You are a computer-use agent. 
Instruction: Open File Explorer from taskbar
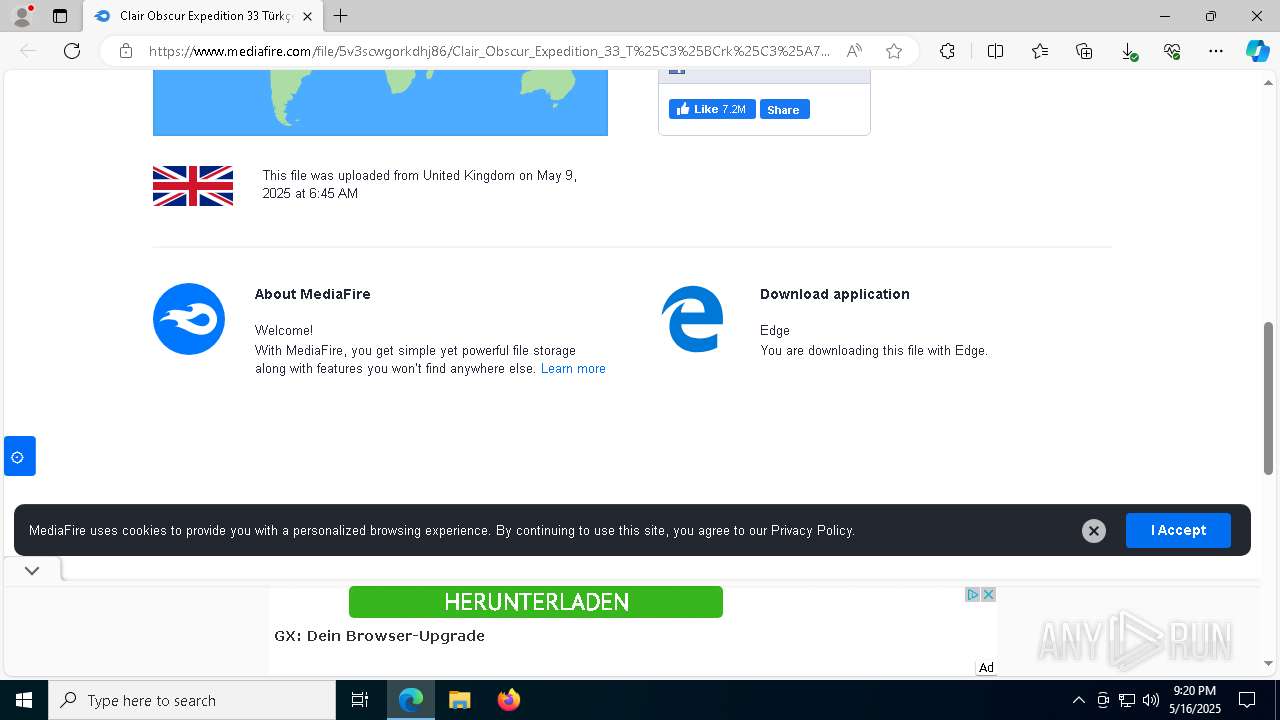point(459,700)
